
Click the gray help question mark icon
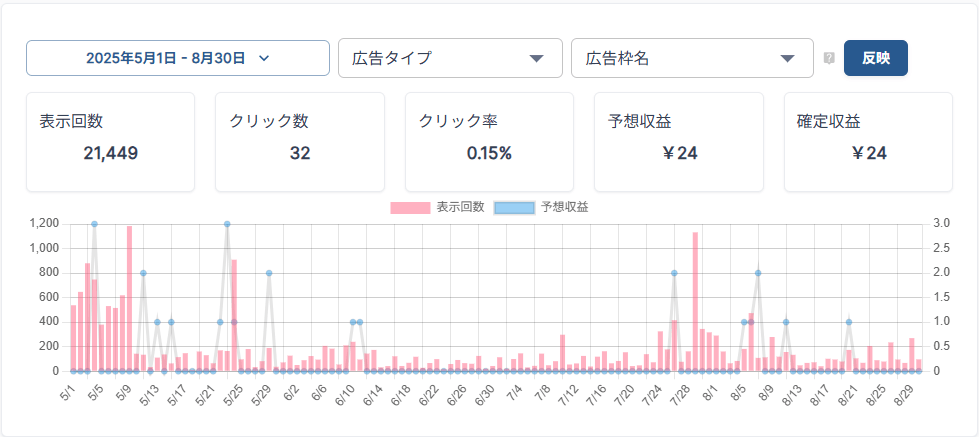tap(829, 58)
